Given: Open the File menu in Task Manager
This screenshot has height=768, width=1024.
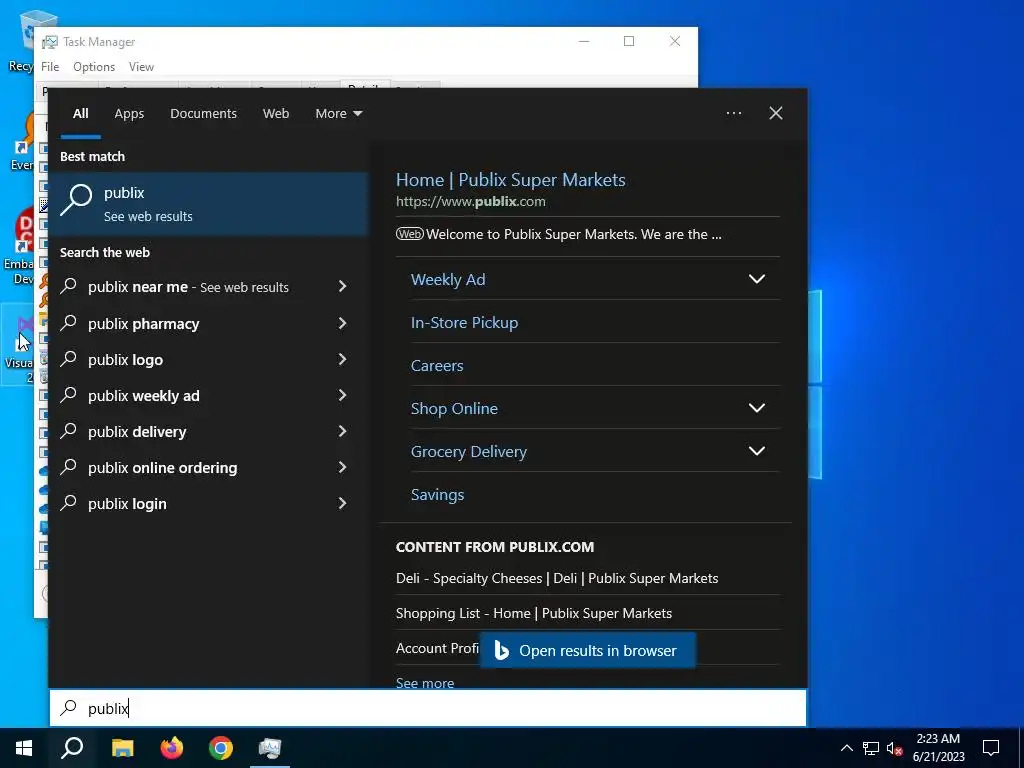Looking at the screenshot, I should click(50, 67).
